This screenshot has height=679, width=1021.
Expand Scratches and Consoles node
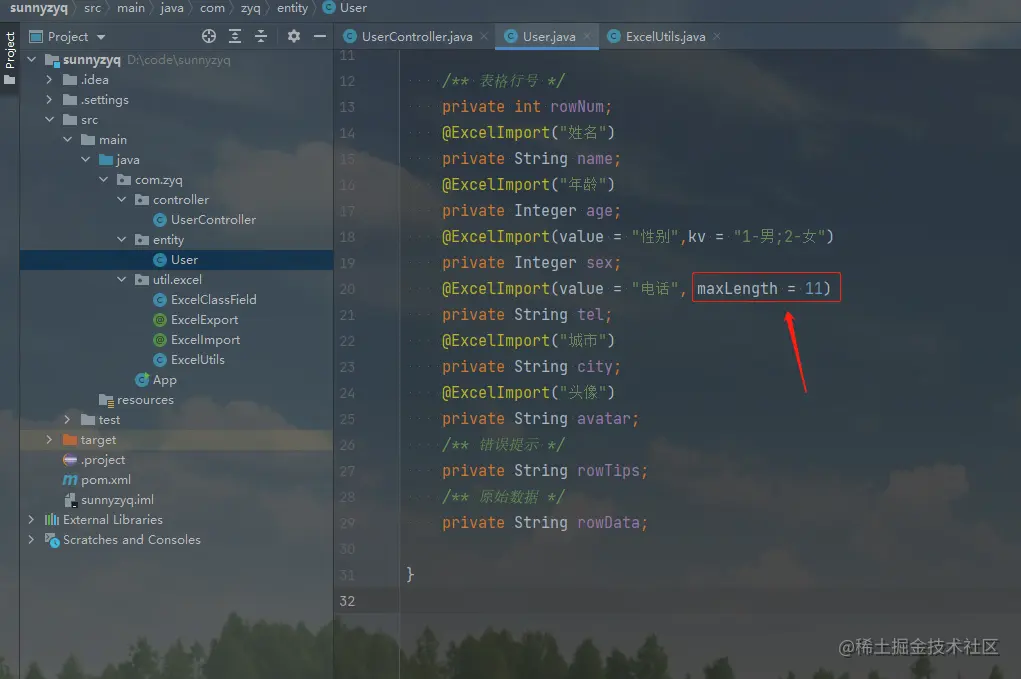point(31,540)
